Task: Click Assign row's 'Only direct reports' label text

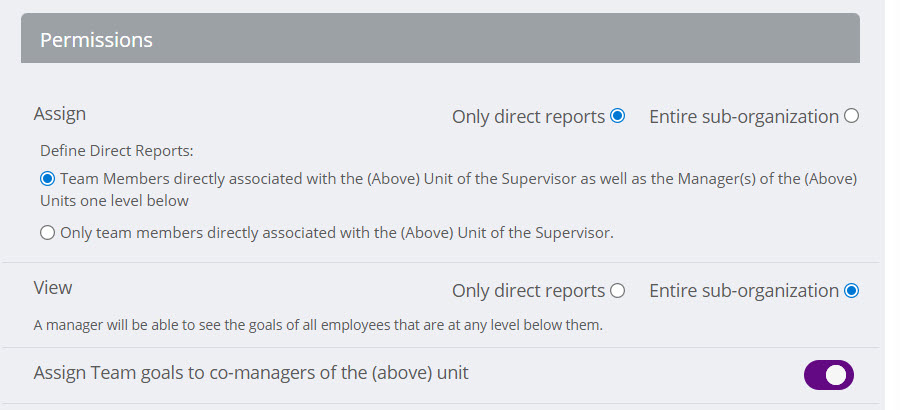Action: click(x=528, y=116)
